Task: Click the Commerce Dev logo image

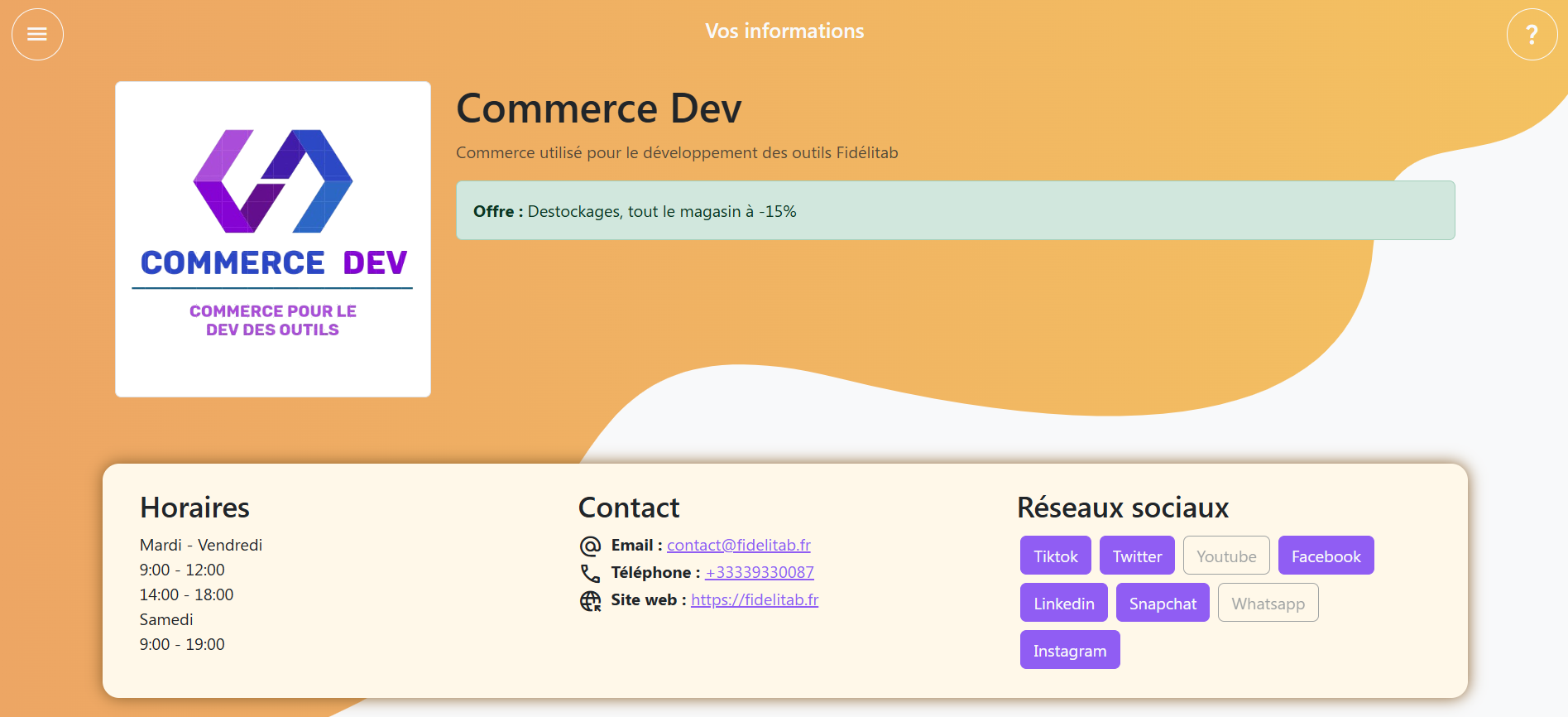Action: click(x=273, y=238)
